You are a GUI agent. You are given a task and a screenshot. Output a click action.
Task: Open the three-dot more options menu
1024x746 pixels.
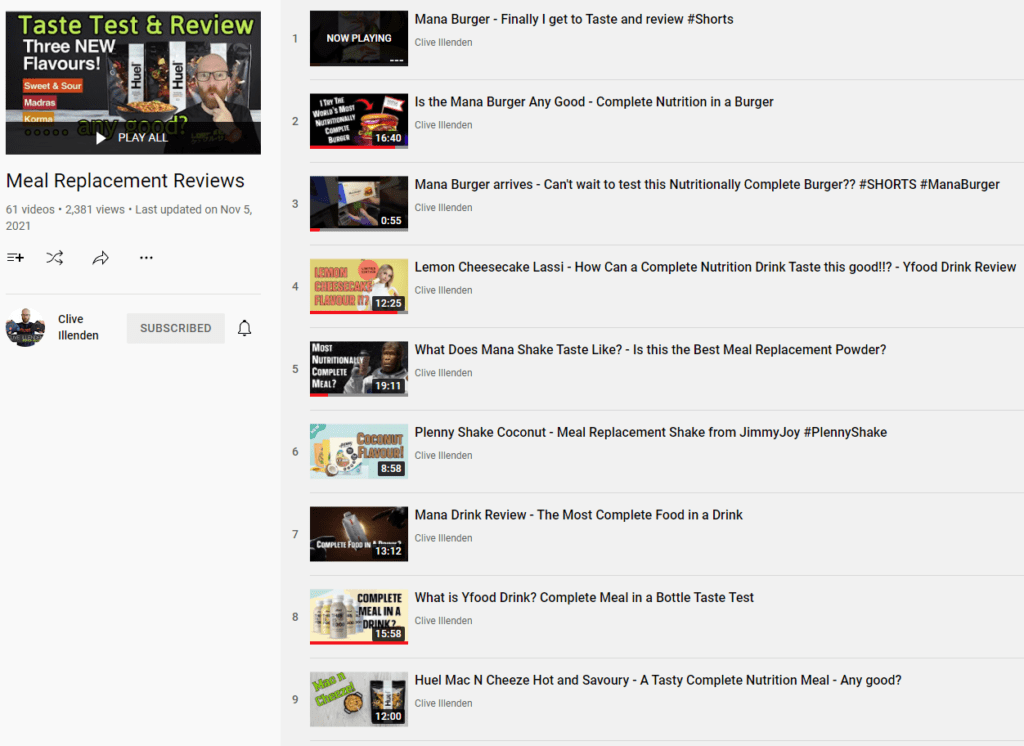click(146, 258)
